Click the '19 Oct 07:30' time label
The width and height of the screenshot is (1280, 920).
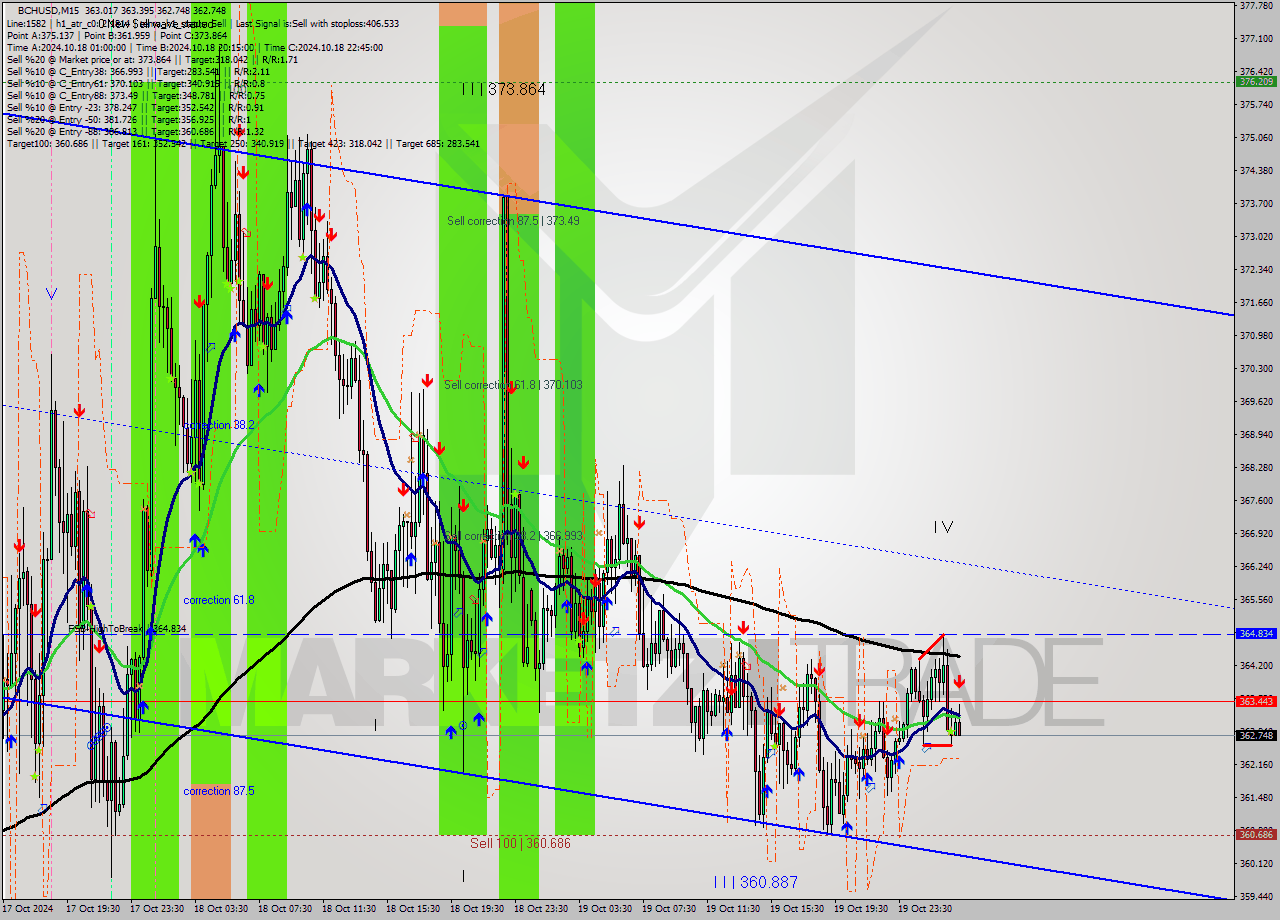[x=668, y=909]
